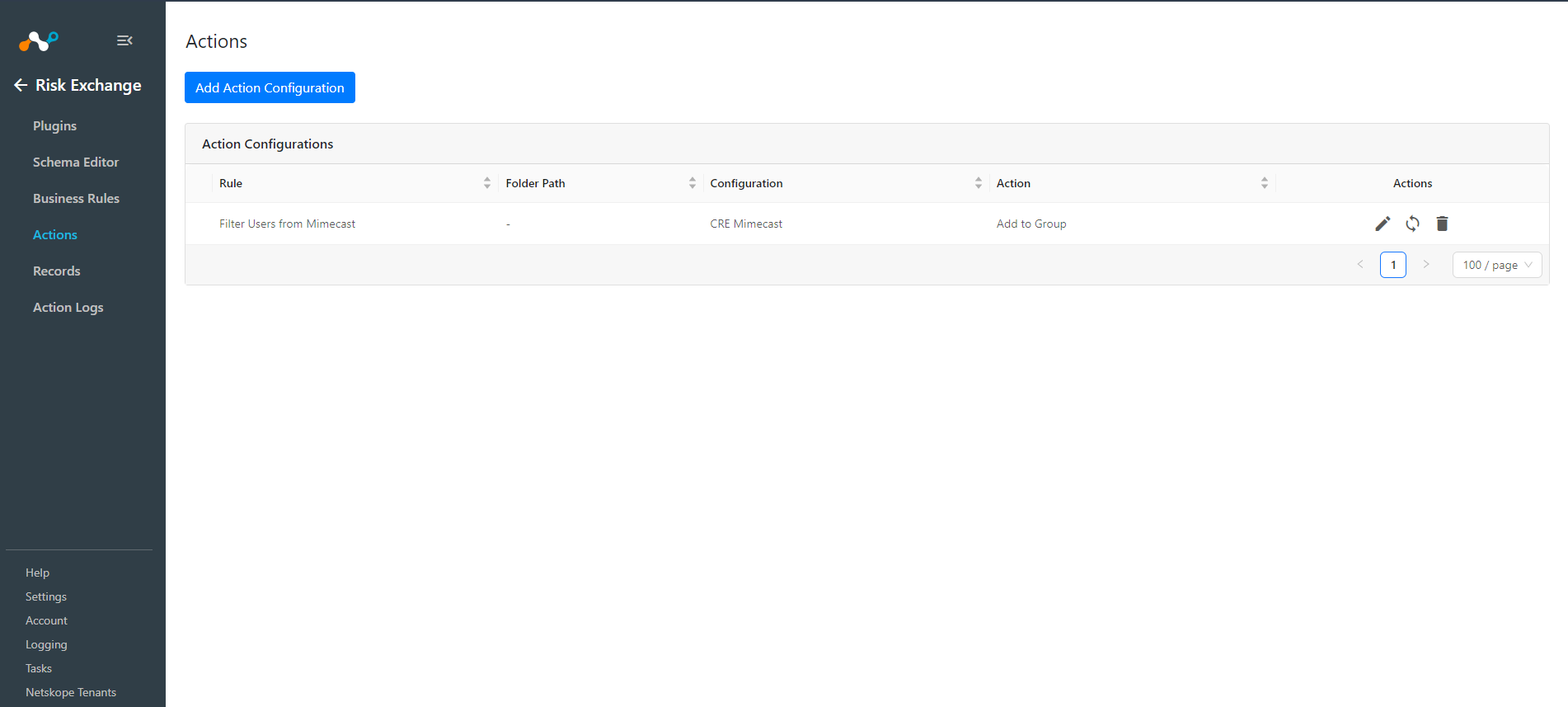Click the Action column header text
Viewport: 1568px width, 707px height.
pyautogui.click(x=1013, y=183)
